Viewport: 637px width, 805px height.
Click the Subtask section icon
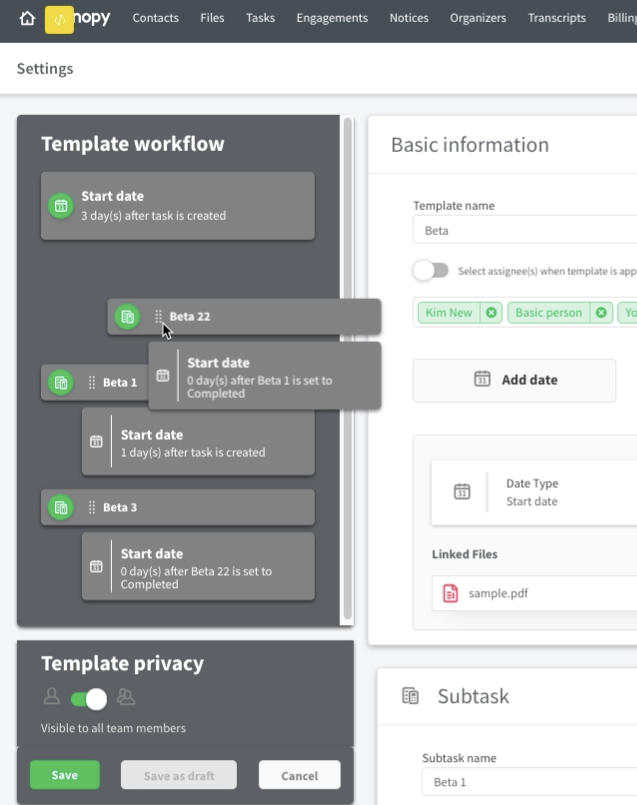(410, 696)
